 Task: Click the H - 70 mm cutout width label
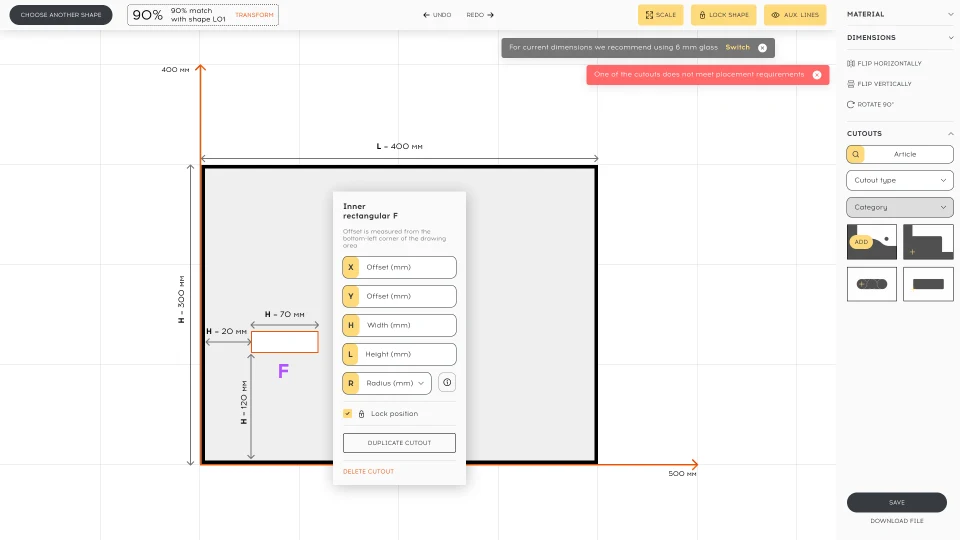pos(285,315)
